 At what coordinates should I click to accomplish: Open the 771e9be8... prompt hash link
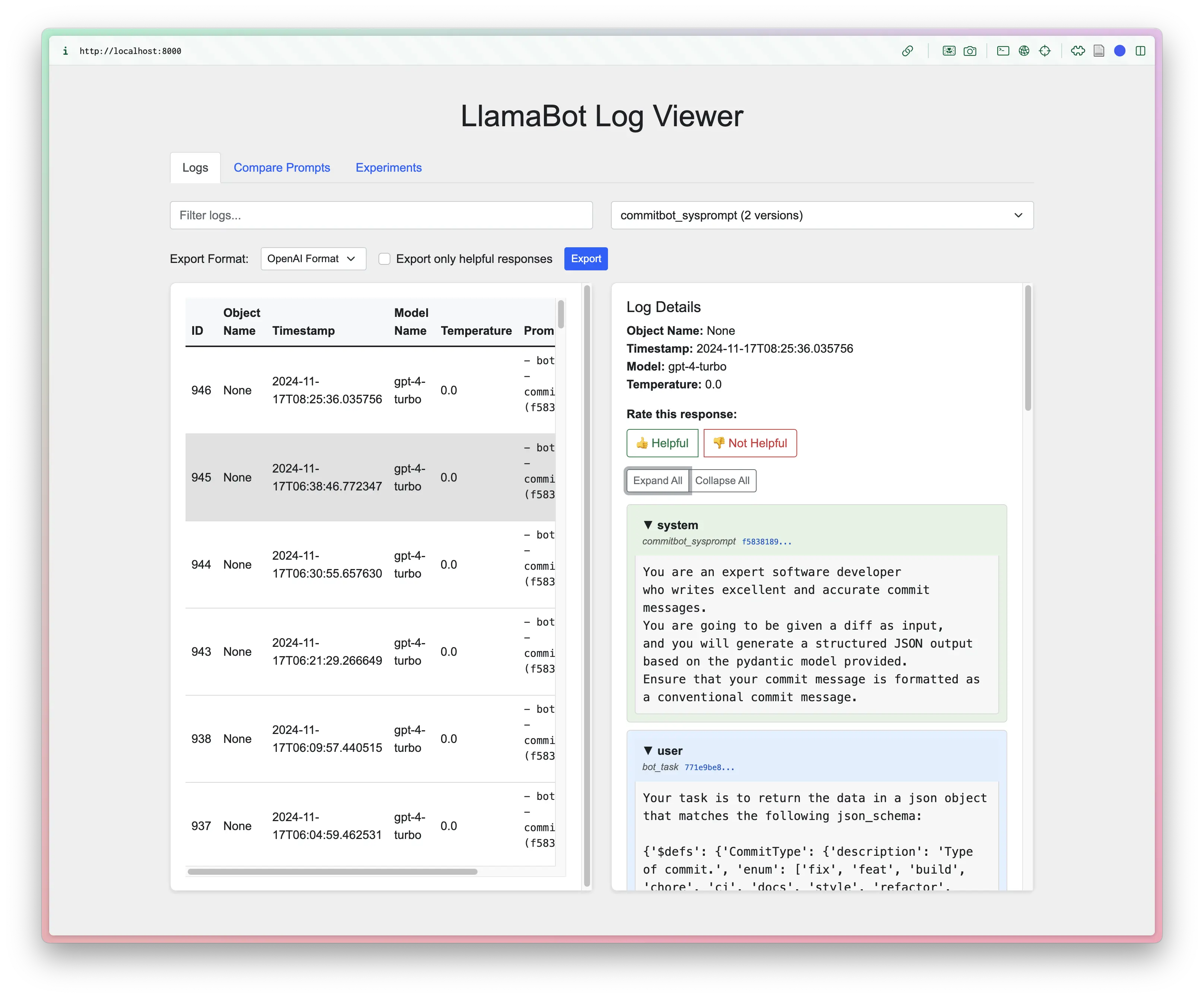(x=709, y=767)
